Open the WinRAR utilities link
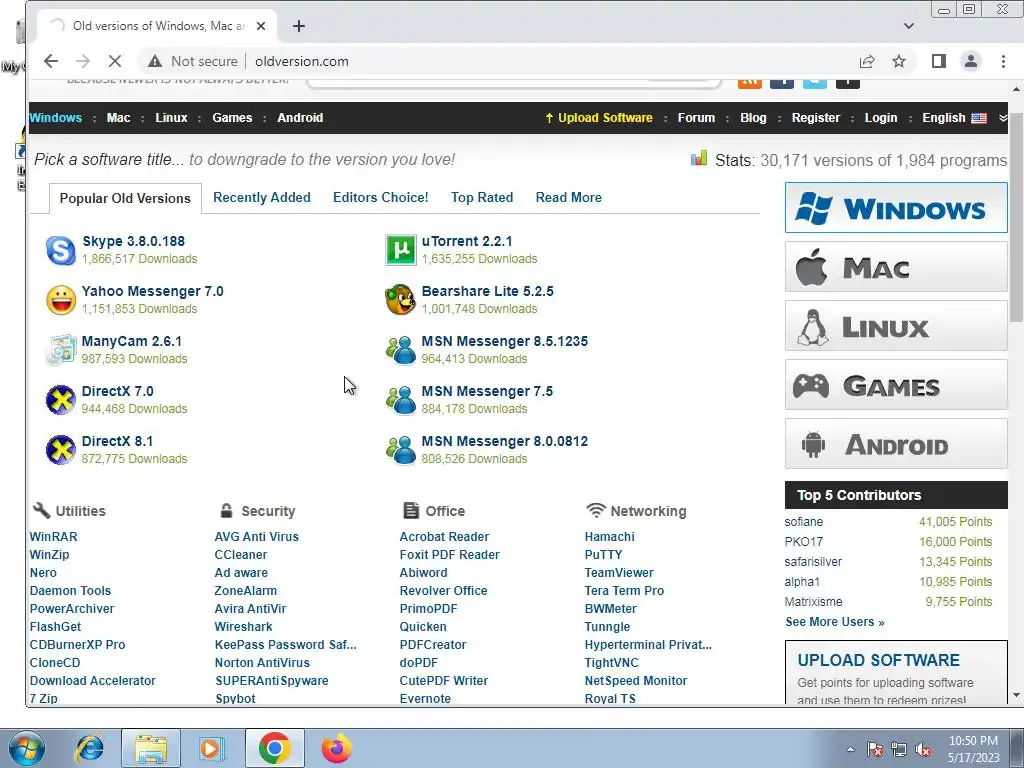This screenshot has height=768, width=1024. (x=54, y=536)
